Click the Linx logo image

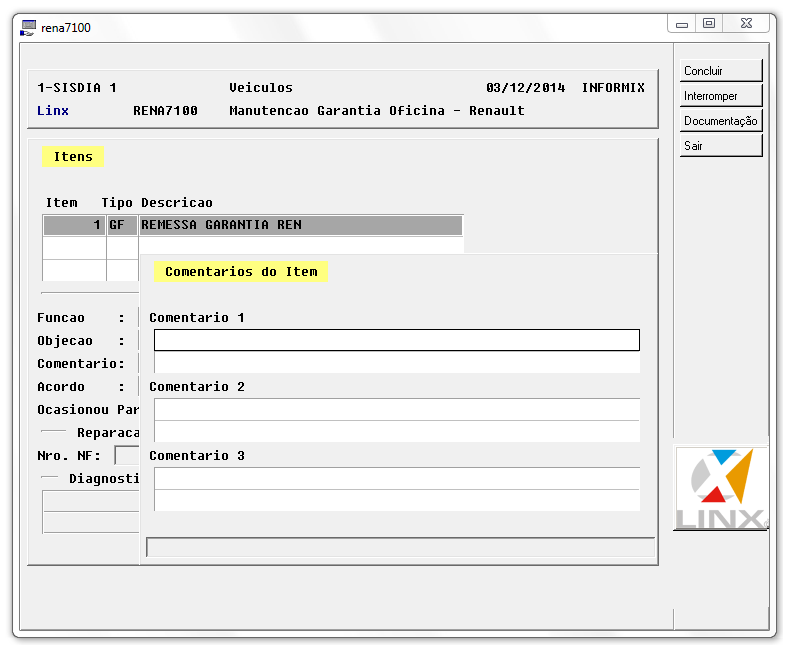coord(721,489)
